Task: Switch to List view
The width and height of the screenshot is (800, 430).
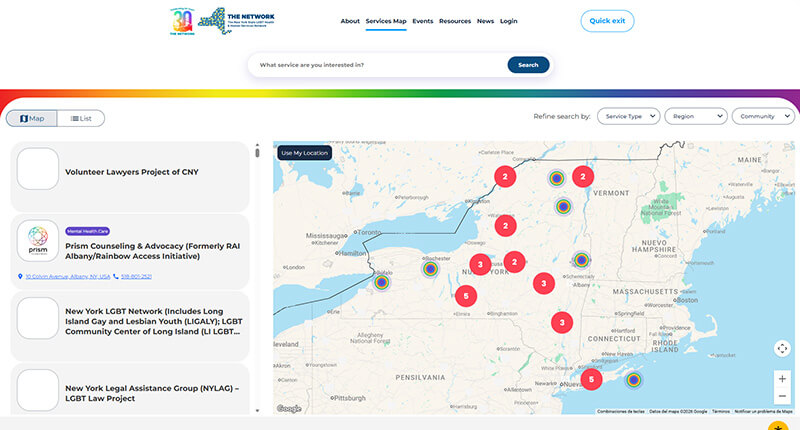Action: [x=81, y=118]
